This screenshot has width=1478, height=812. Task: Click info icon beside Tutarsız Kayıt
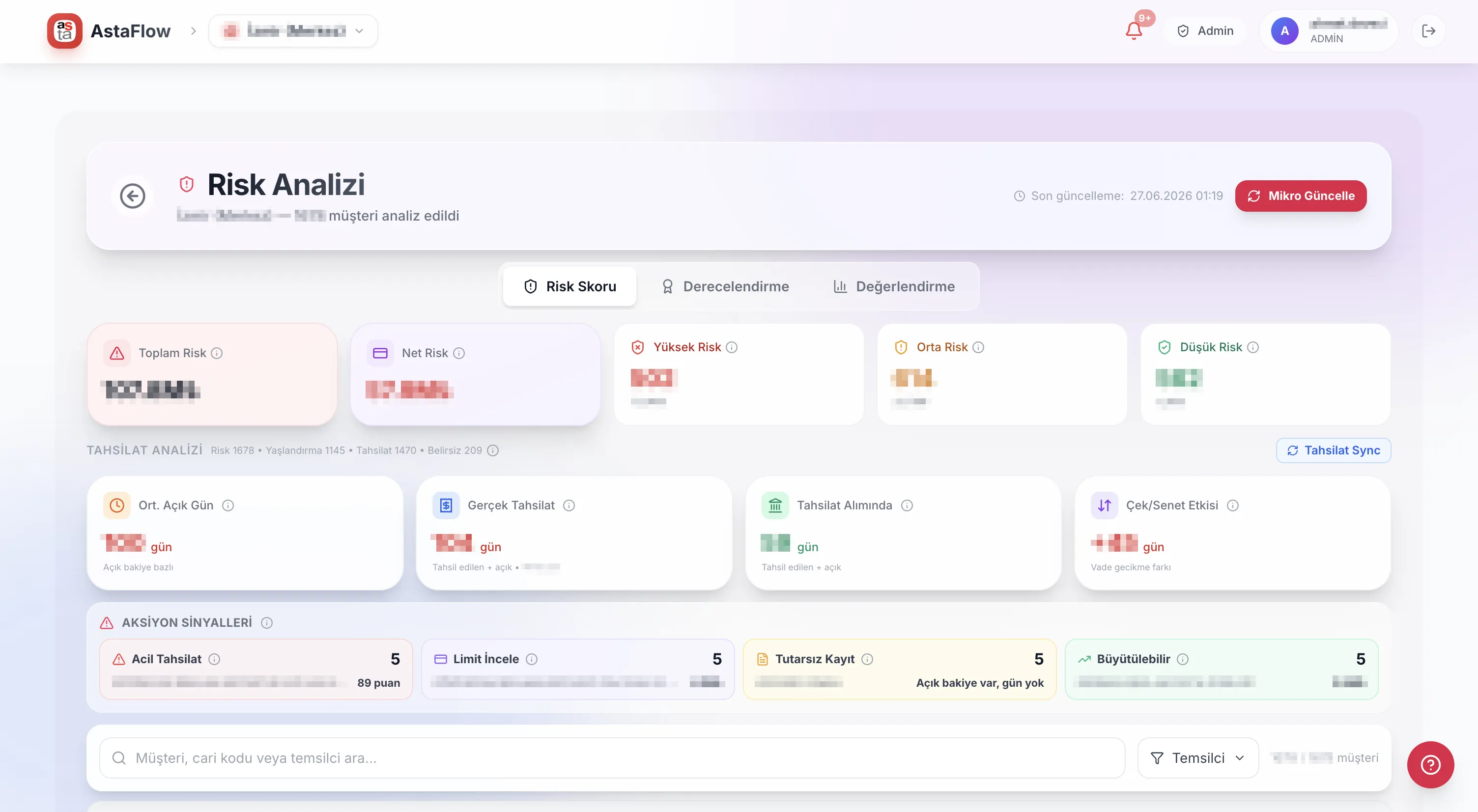coord(868,659)
